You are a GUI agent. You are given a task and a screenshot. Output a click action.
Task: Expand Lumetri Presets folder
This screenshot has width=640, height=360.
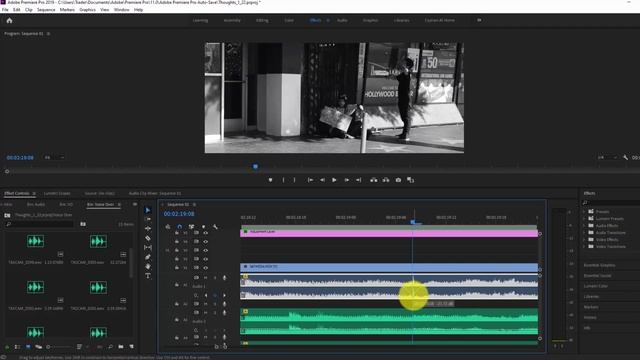tap(584, 218)
